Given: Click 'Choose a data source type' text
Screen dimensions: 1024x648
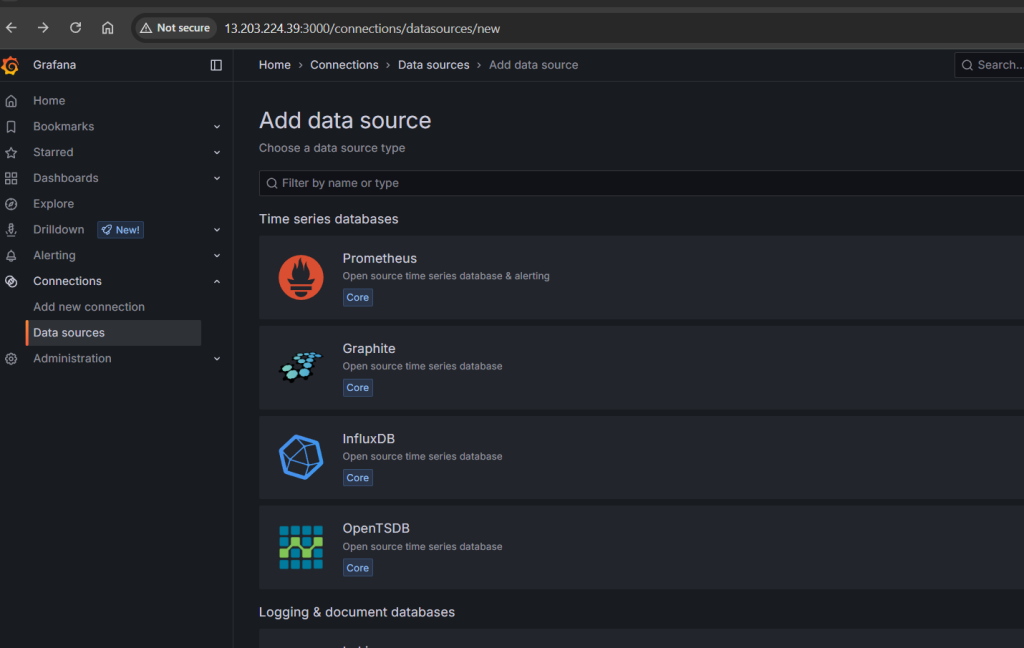Looking at the screenshot, I should click(x=332, y=148).
